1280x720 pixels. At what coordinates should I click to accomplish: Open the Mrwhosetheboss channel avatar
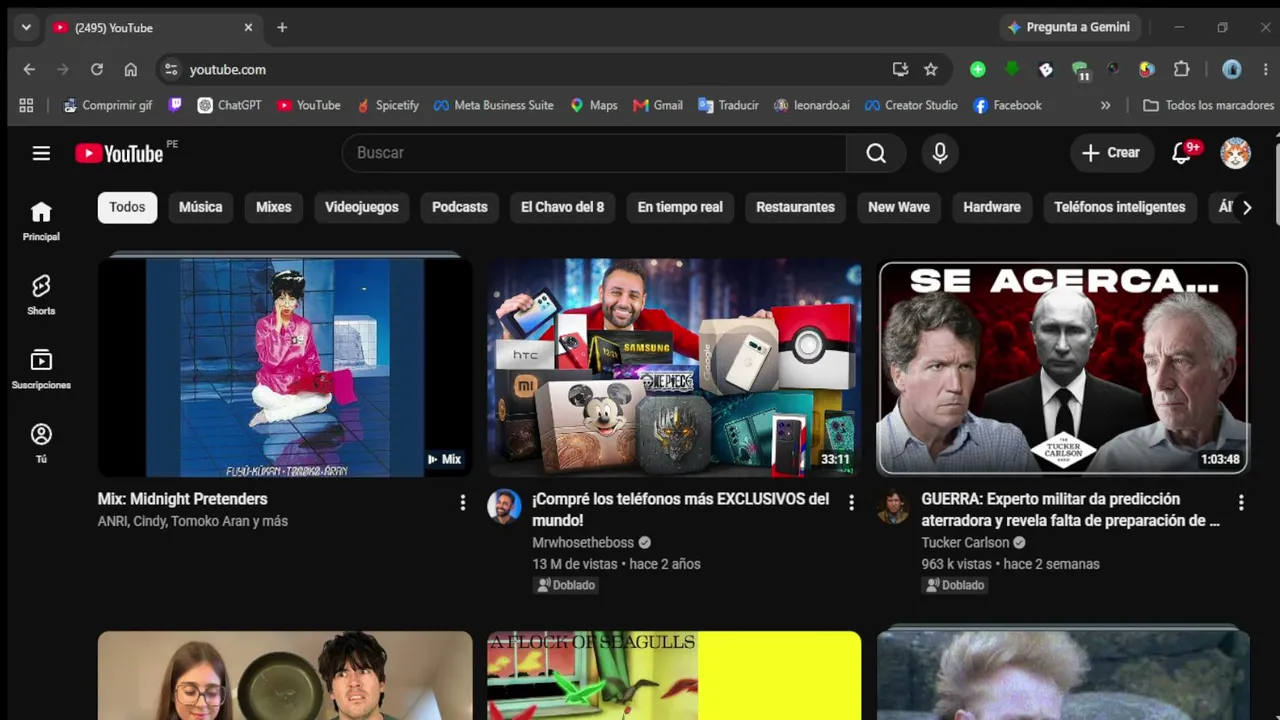pyautogui.click(x=504, y=506)
